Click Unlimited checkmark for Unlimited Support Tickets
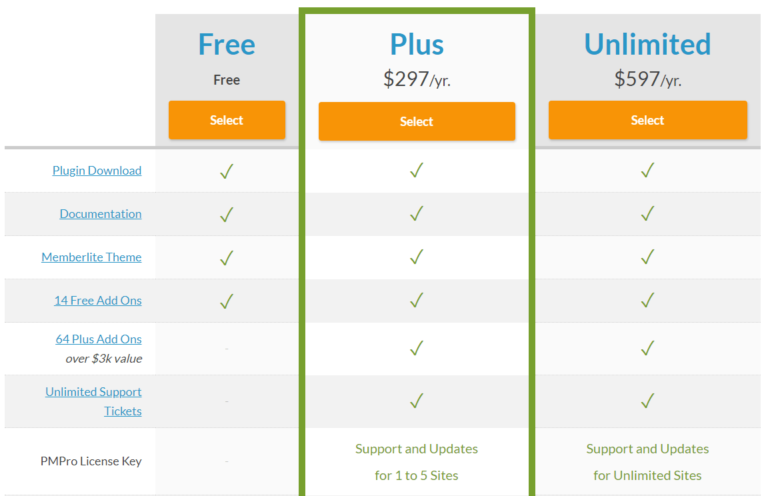 647,401
